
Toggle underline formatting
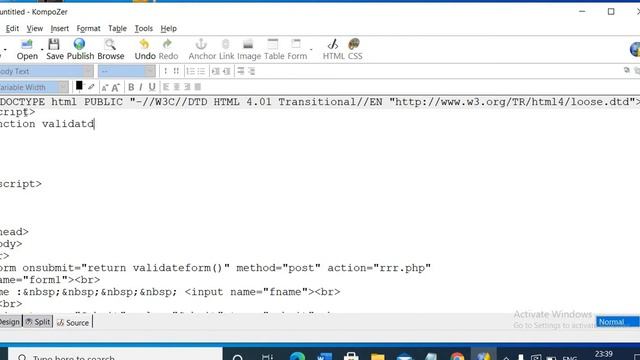(152, 87)
